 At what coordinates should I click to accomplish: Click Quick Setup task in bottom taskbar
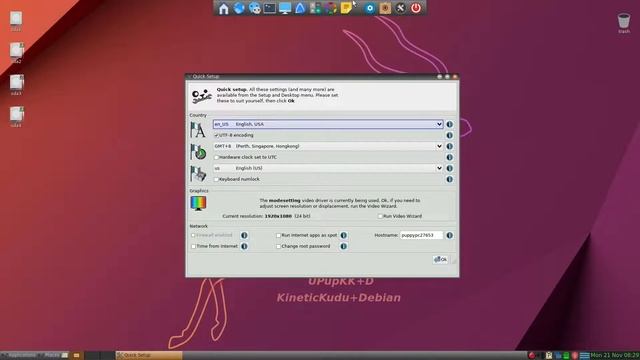coord(149,356)
